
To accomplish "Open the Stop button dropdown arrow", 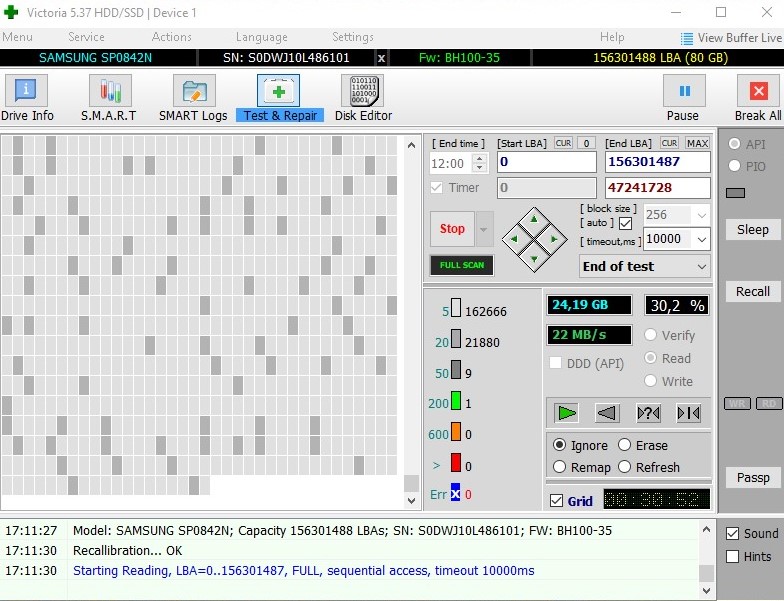I will tap(484, 229).
